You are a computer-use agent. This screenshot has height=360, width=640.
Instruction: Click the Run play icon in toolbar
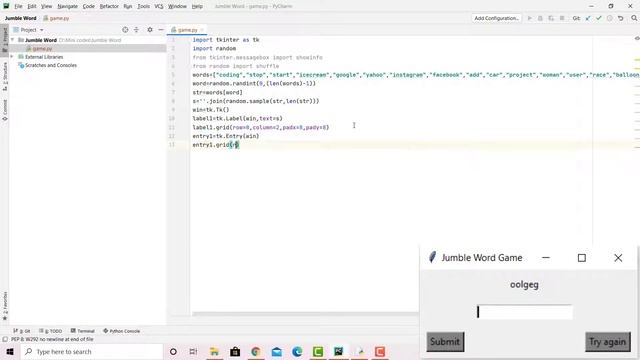(530, 18)
